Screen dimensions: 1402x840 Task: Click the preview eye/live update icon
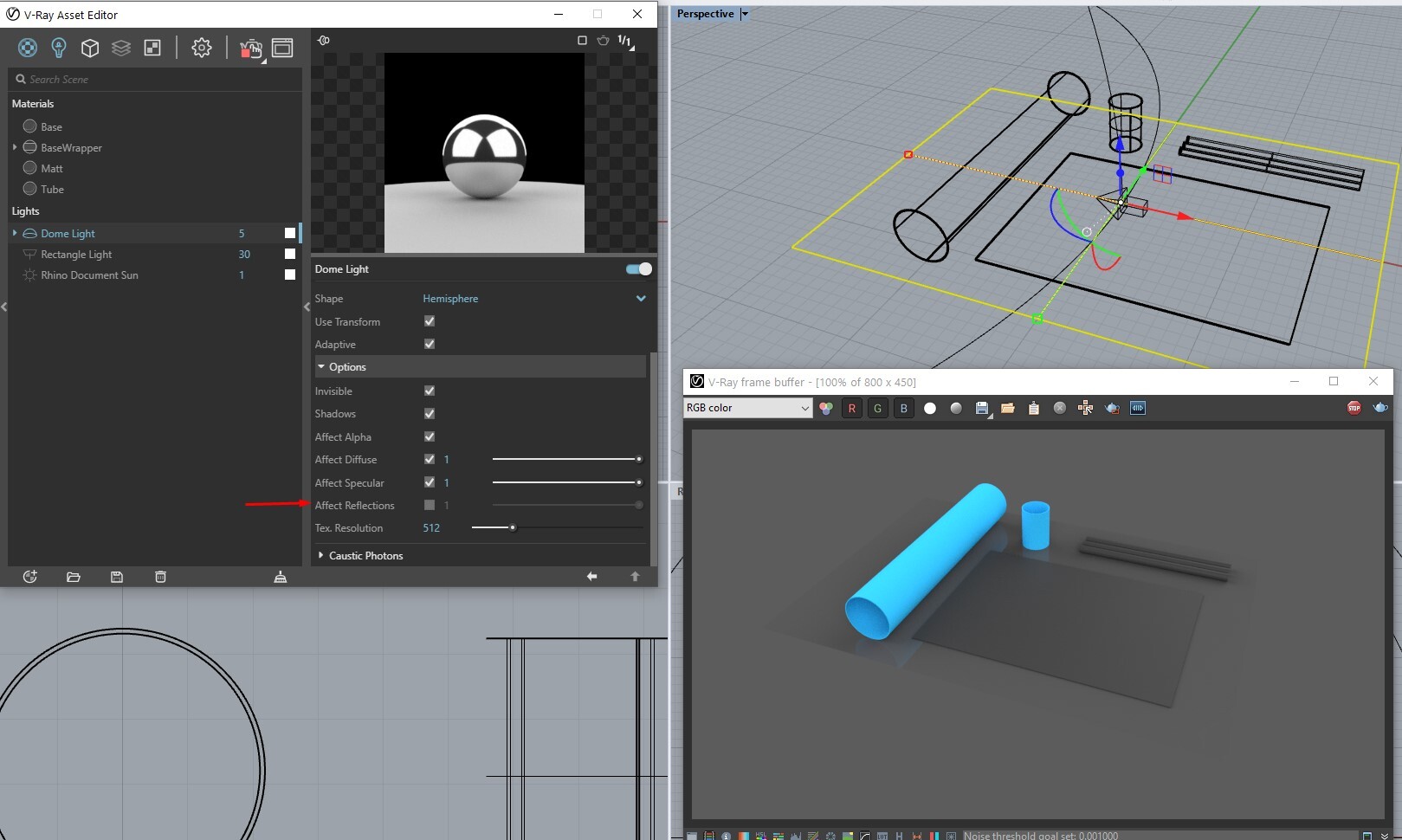pos(323,41)
